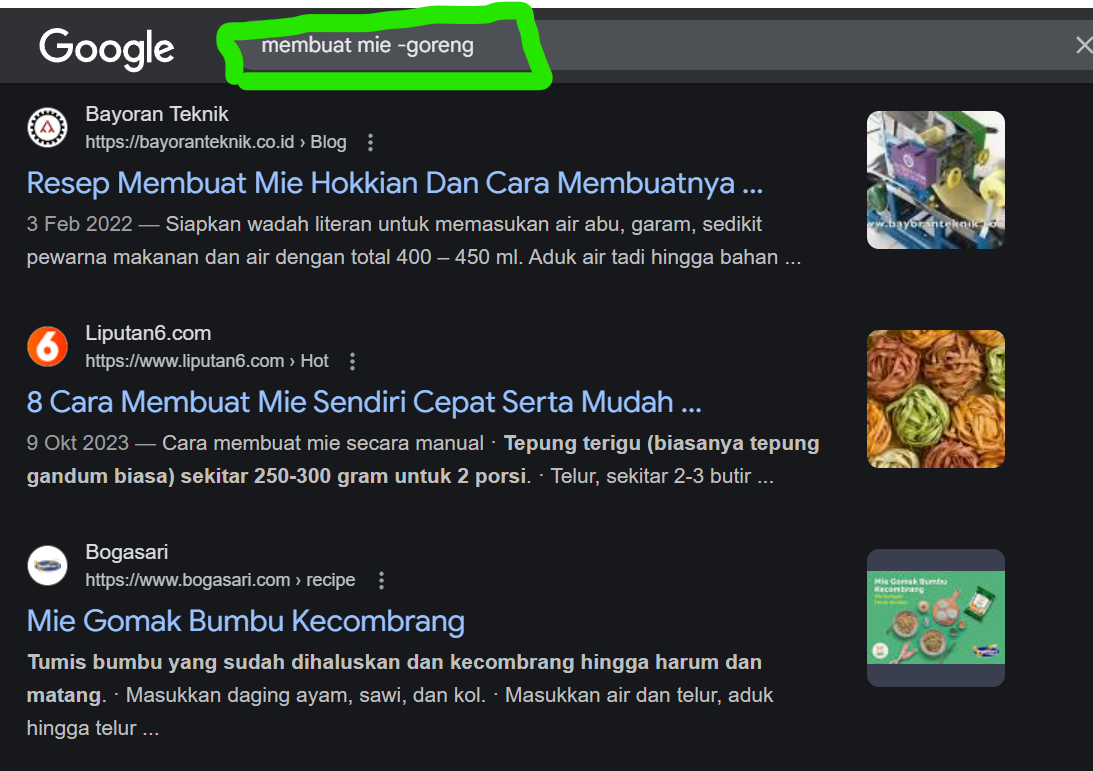Open "Mie Gomak Bumbu Kecombrang" result
Image resolution: width=1093 pixels, height=771 pixels.
245,621
